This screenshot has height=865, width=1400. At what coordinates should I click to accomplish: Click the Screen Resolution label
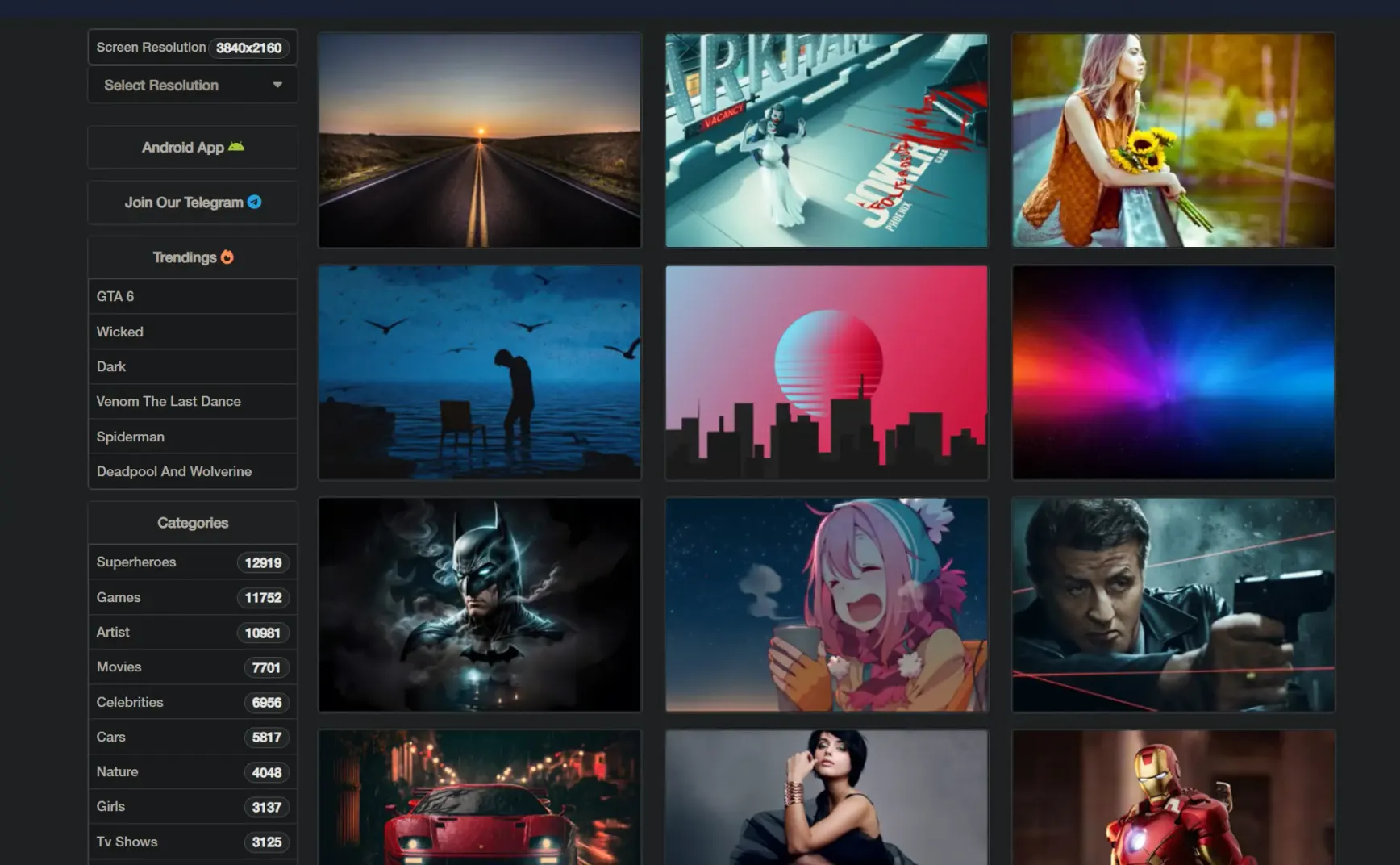point(151,47)
